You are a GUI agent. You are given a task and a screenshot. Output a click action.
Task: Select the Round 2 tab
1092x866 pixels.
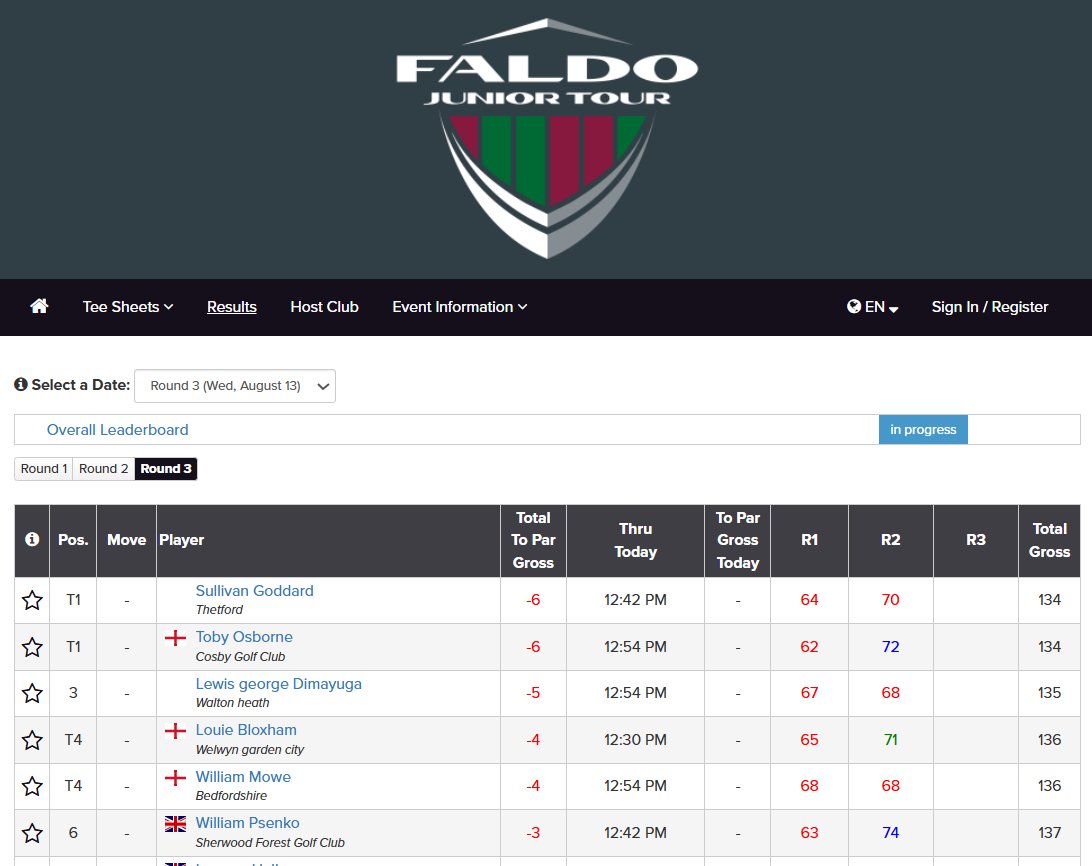click(x=103, y=468)
